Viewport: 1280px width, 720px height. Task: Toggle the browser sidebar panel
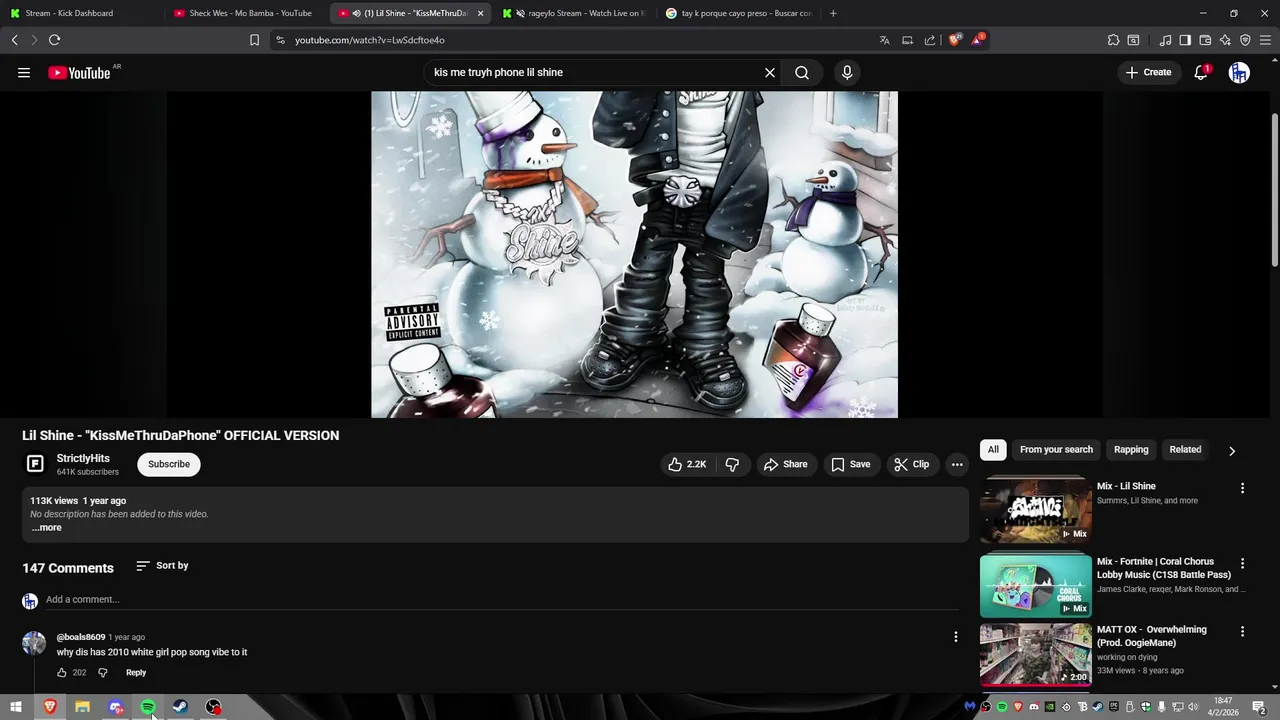pos(1185,40)
